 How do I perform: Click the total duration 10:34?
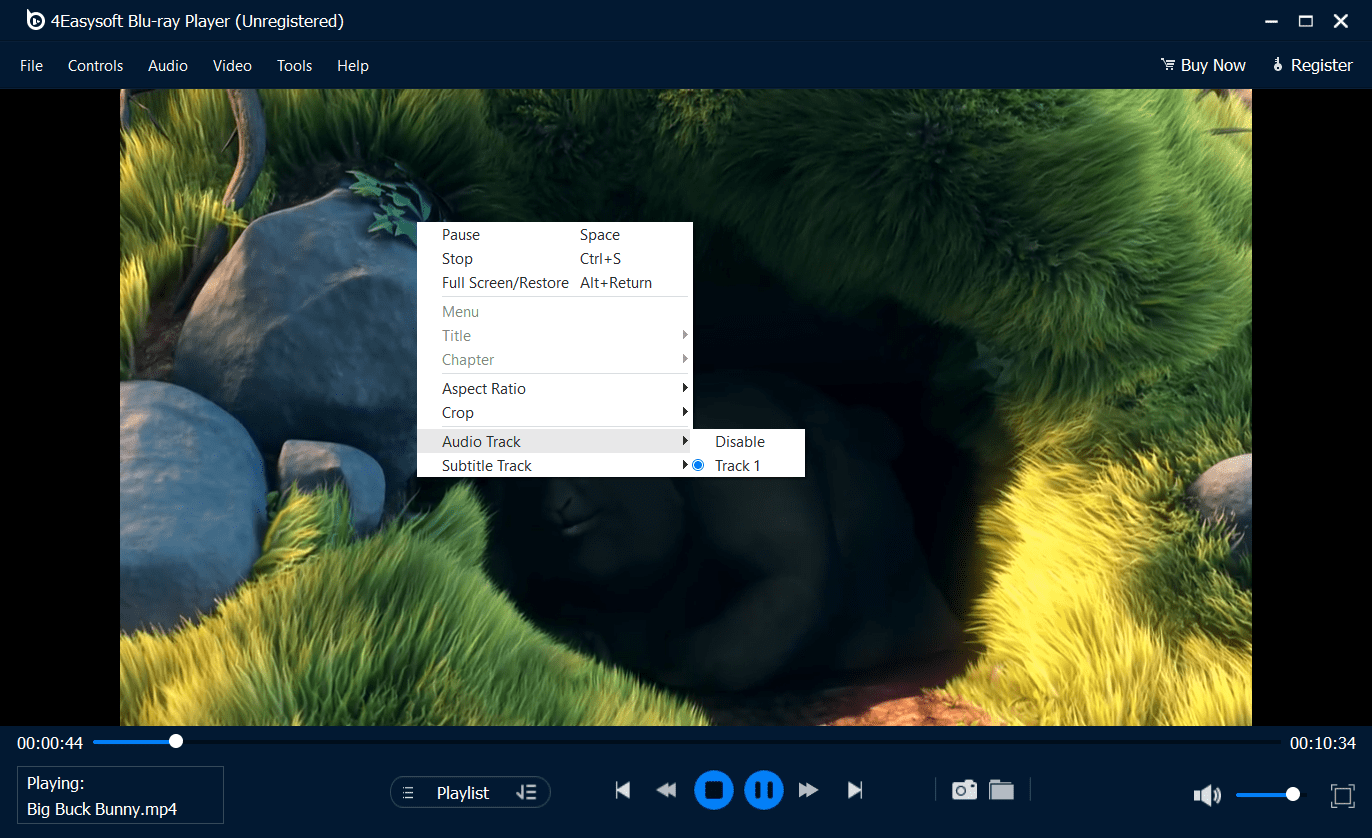1323,743
